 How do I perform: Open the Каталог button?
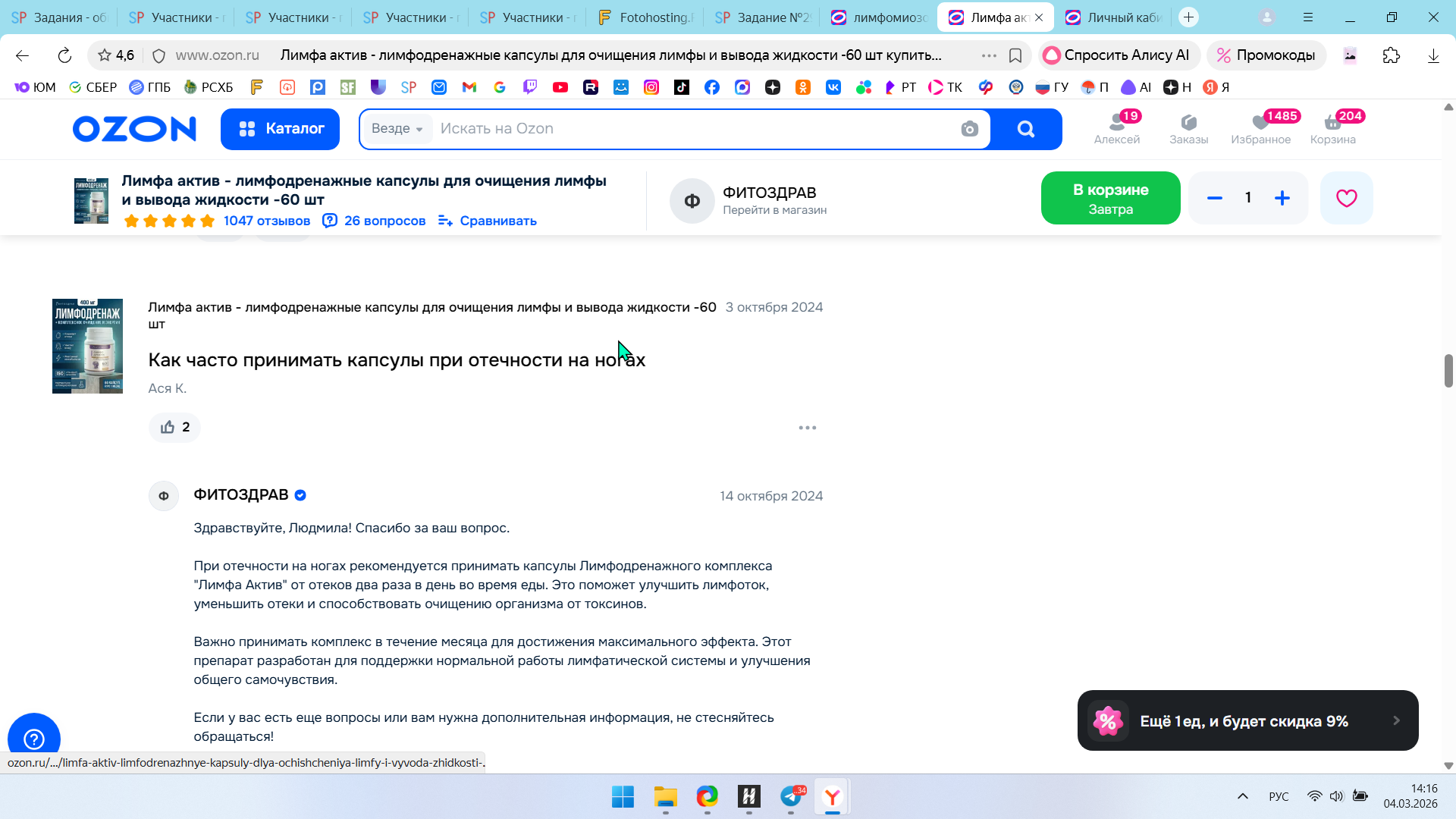point(280,129)
